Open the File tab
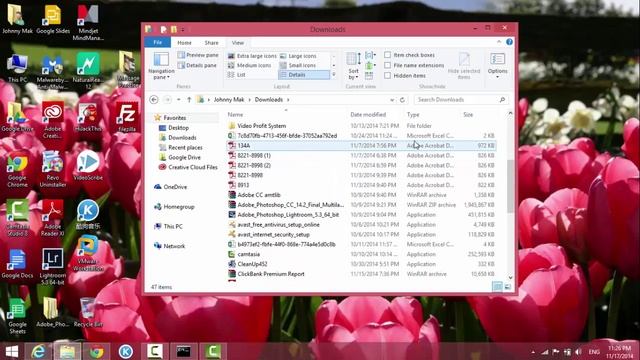 [158, 42]
